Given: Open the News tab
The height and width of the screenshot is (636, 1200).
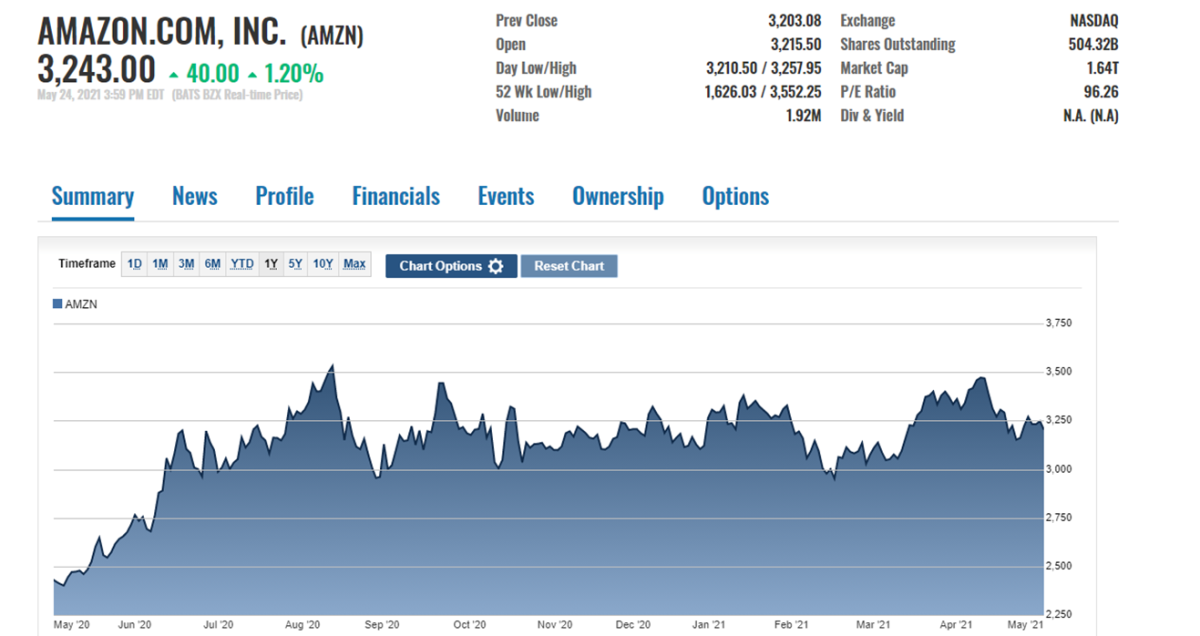Looking at the screenshot, I should coord(195,196).
